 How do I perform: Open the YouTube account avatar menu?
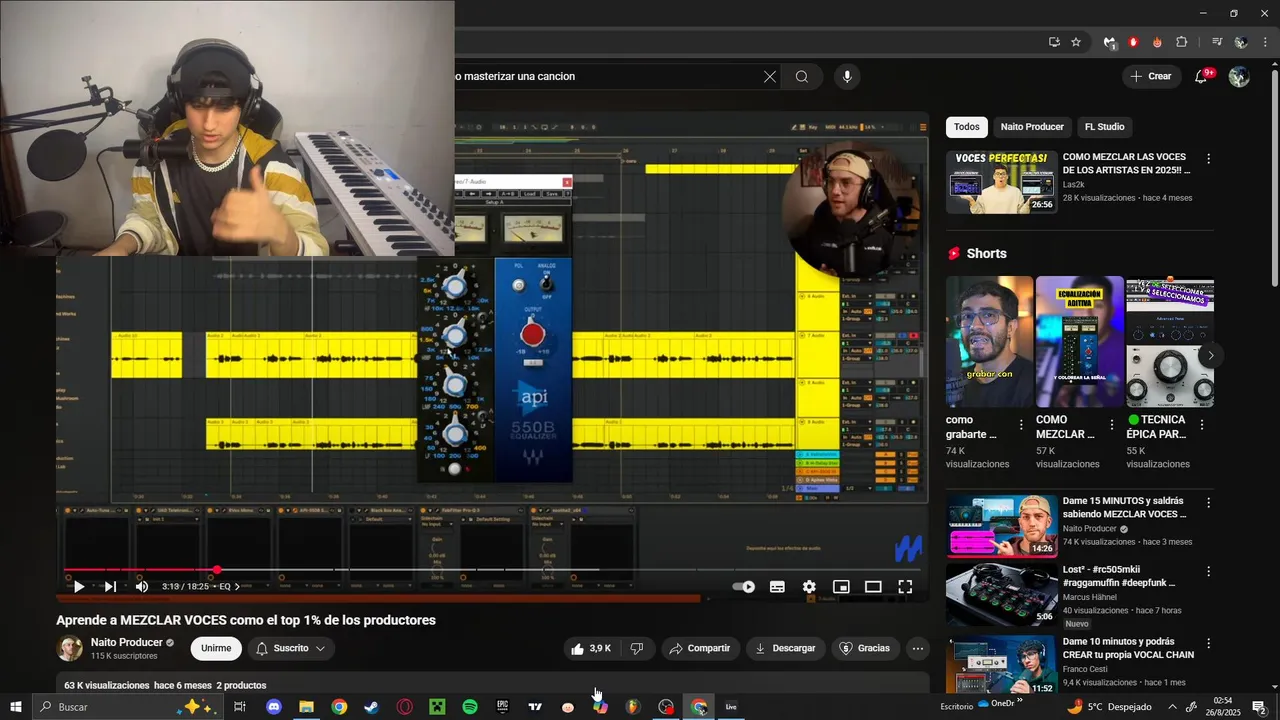coord(1239,76)
